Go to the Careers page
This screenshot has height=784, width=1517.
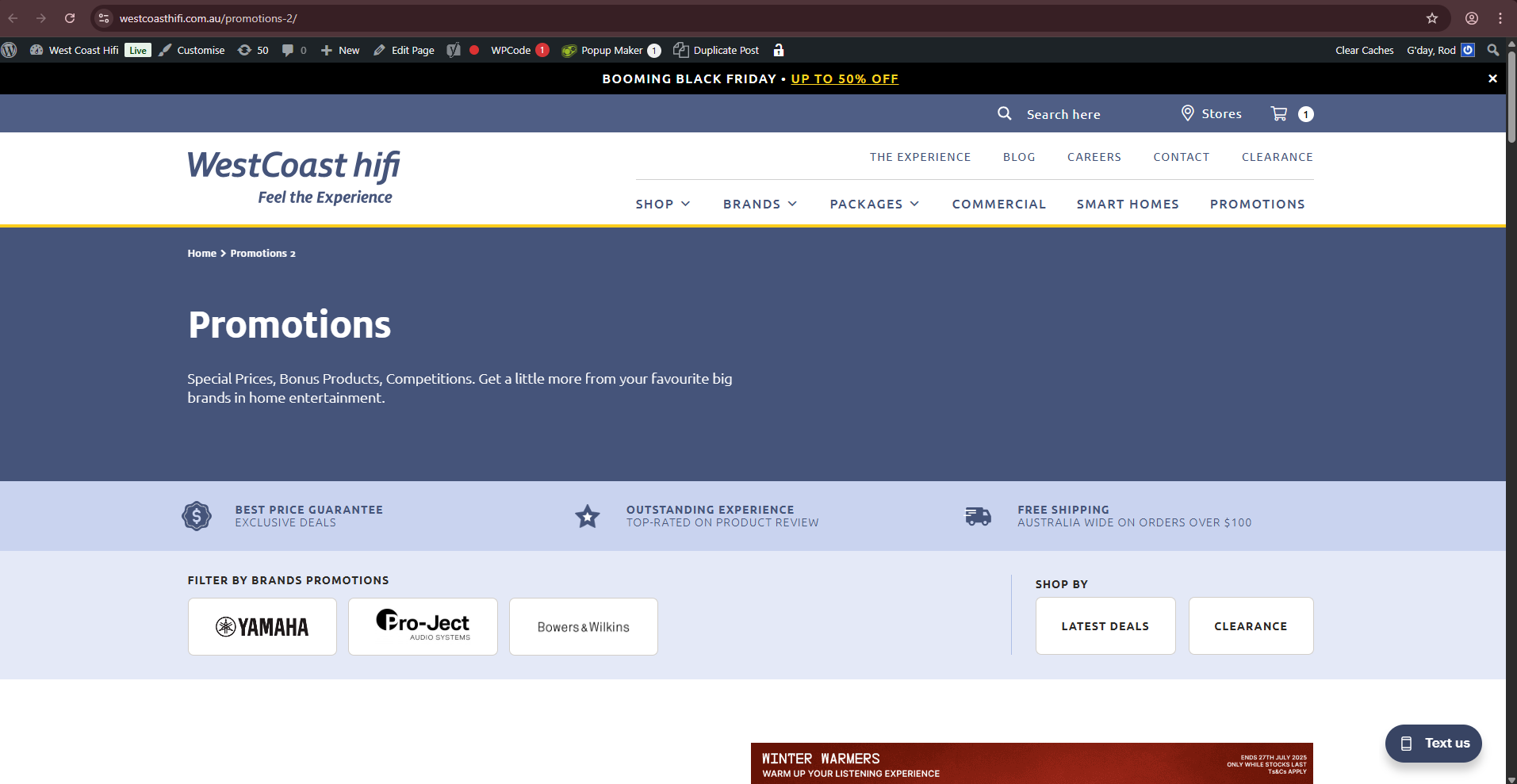click(1094, 157)
